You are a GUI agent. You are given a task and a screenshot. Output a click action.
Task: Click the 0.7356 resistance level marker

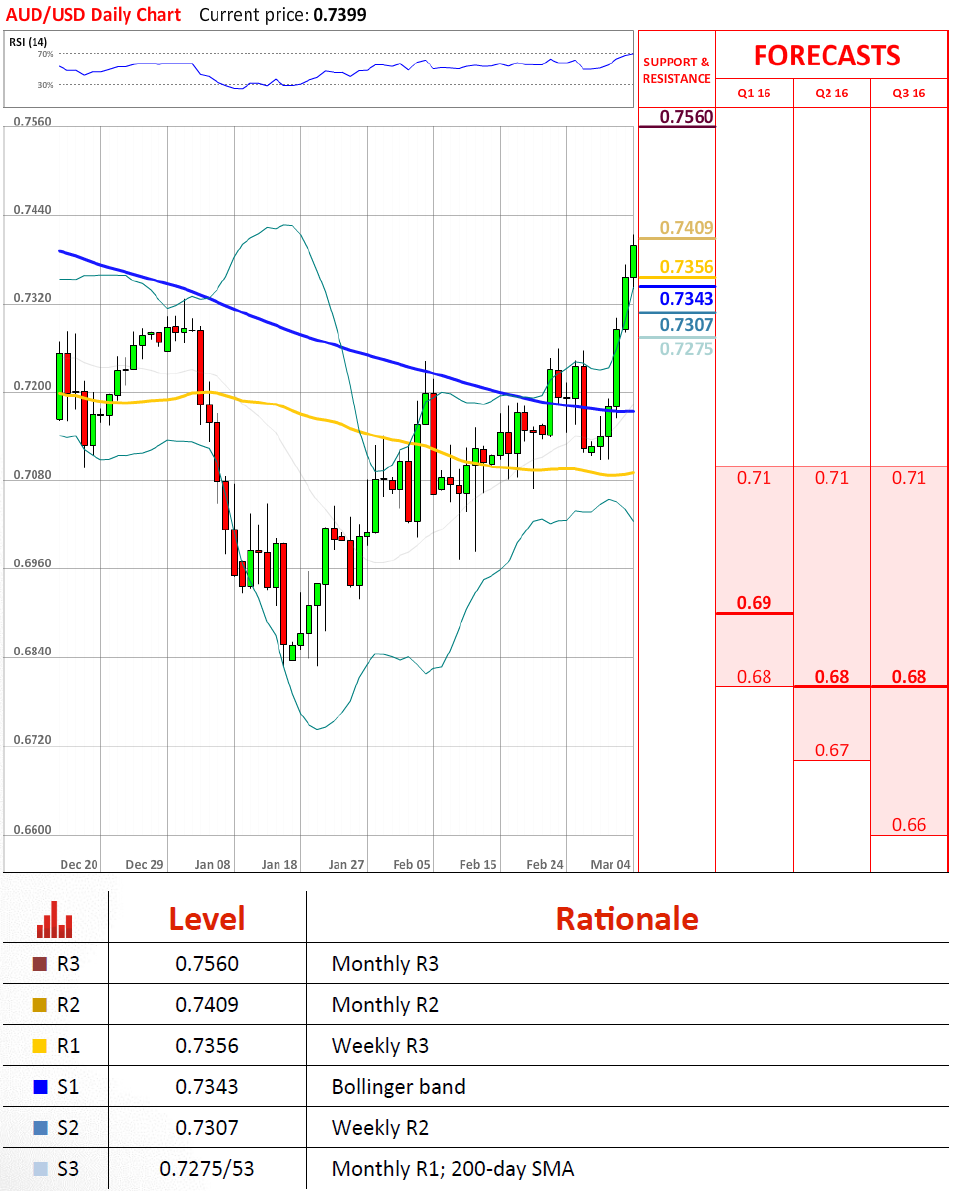click(686, 267)
